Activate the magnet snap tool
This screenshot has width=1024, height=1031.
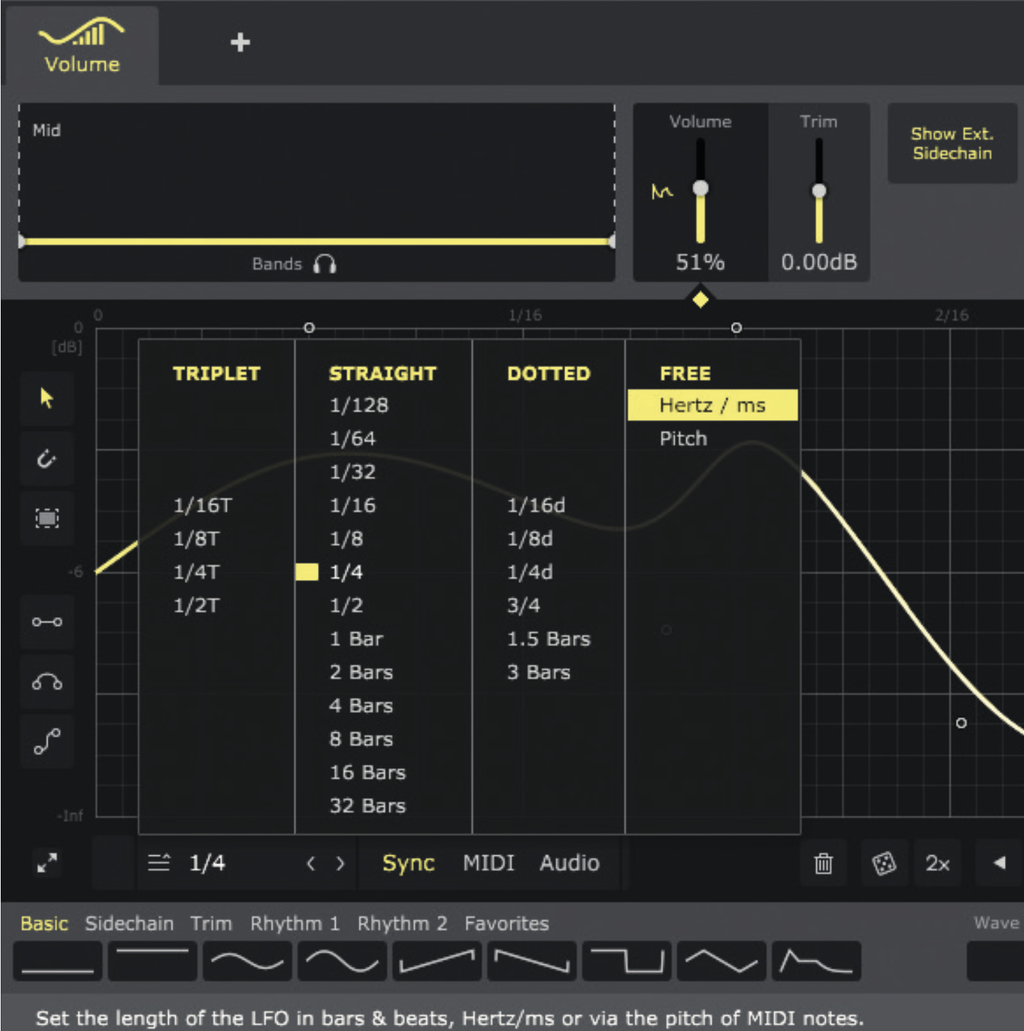[x=47, y=458]
